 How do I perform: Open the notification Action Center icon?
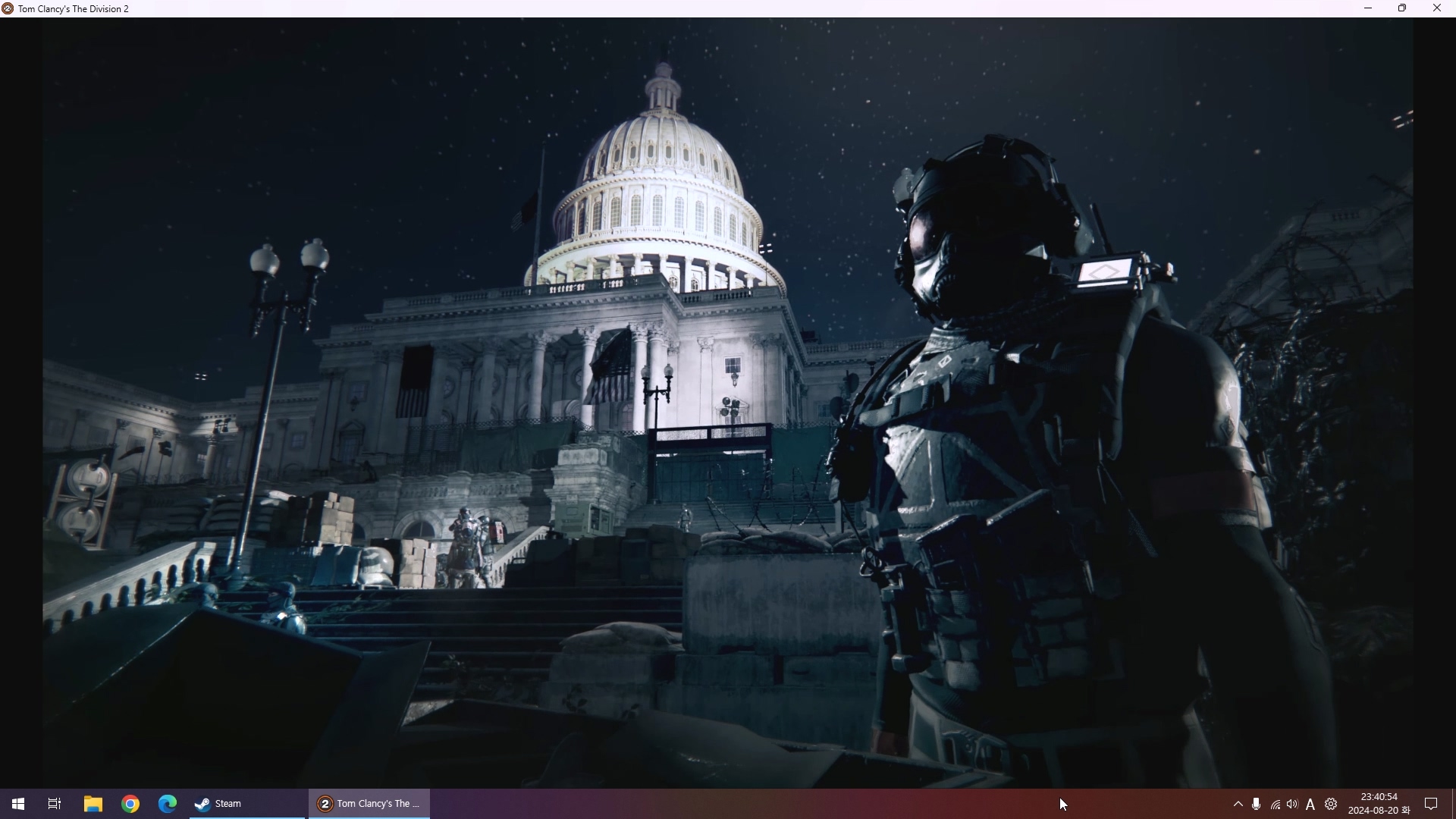[1431, 804]
